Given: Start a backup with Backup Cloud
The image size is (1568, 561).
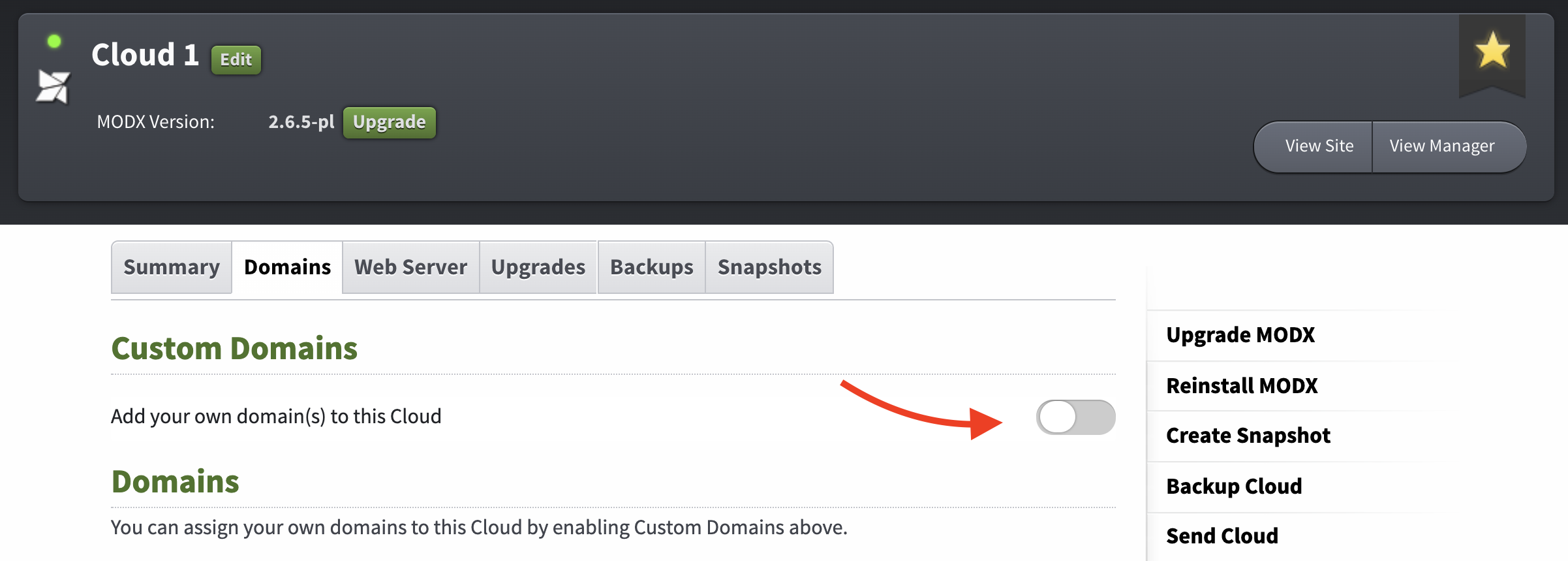Looking at the screenshot, I should [x=1234, y=486].
